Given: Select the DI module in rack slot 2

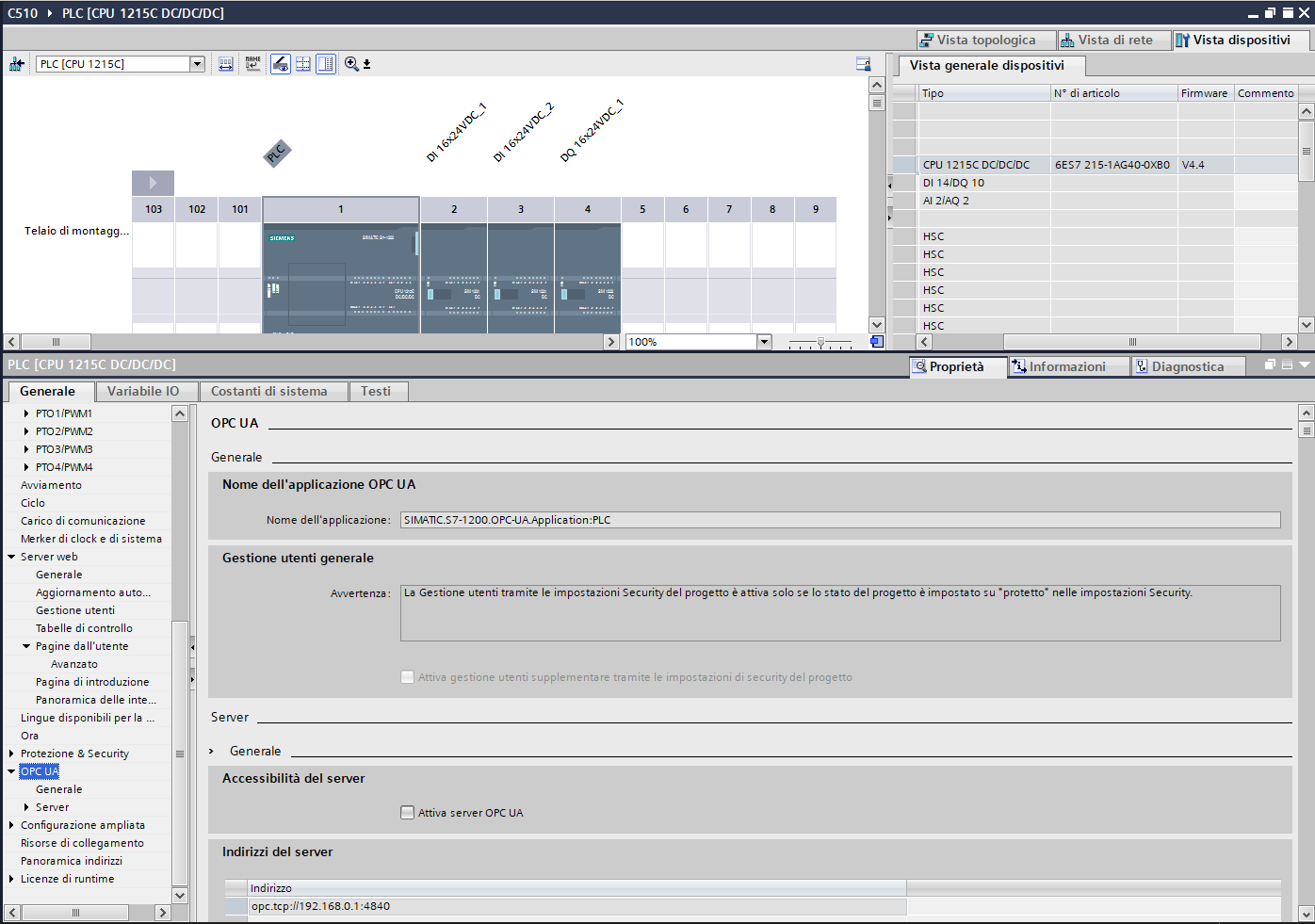Looking at the screenshot, I should pos(454,278).
